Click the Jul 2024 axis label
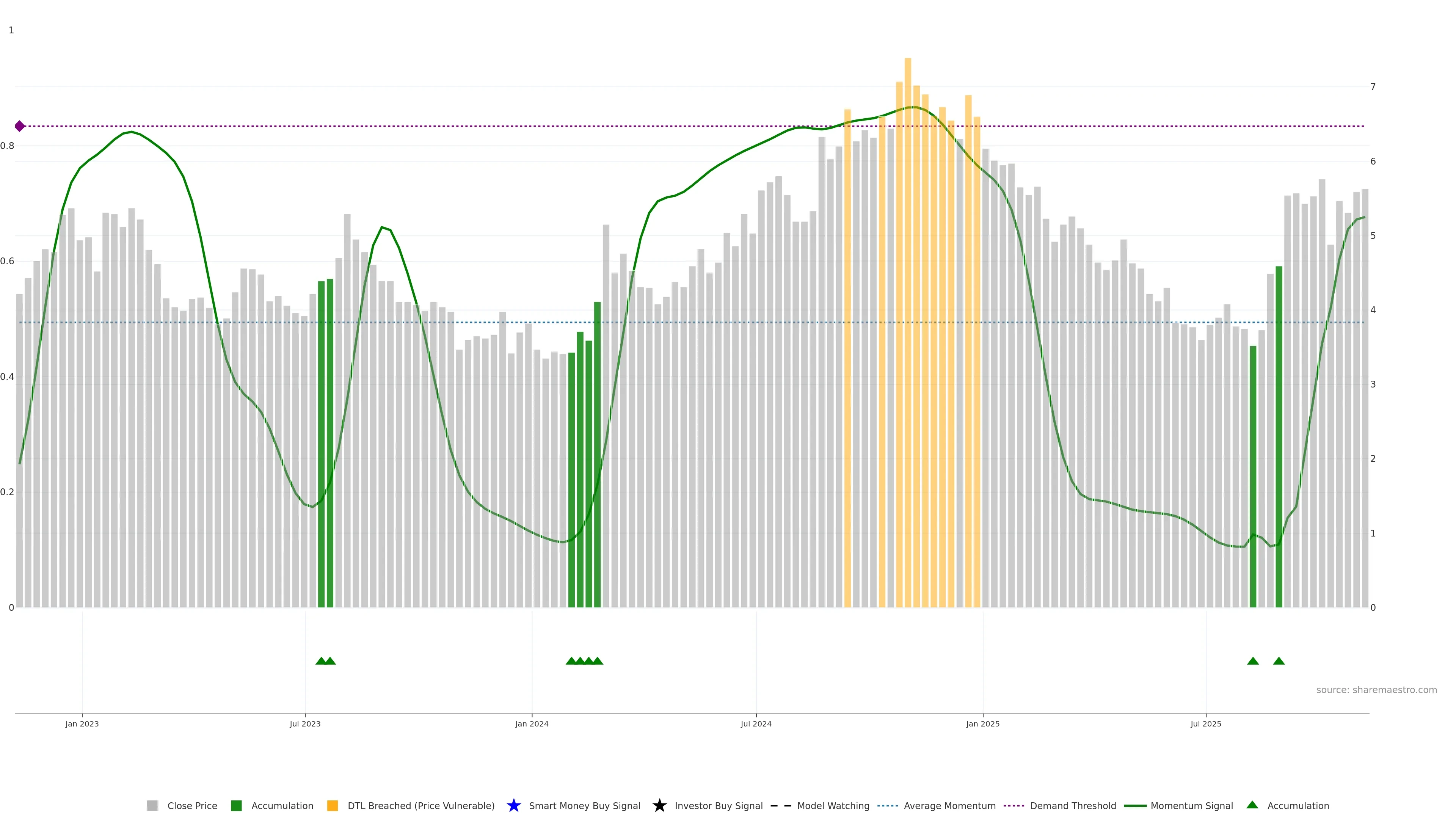The image size is (1456, 819). [x=756, y=723]
